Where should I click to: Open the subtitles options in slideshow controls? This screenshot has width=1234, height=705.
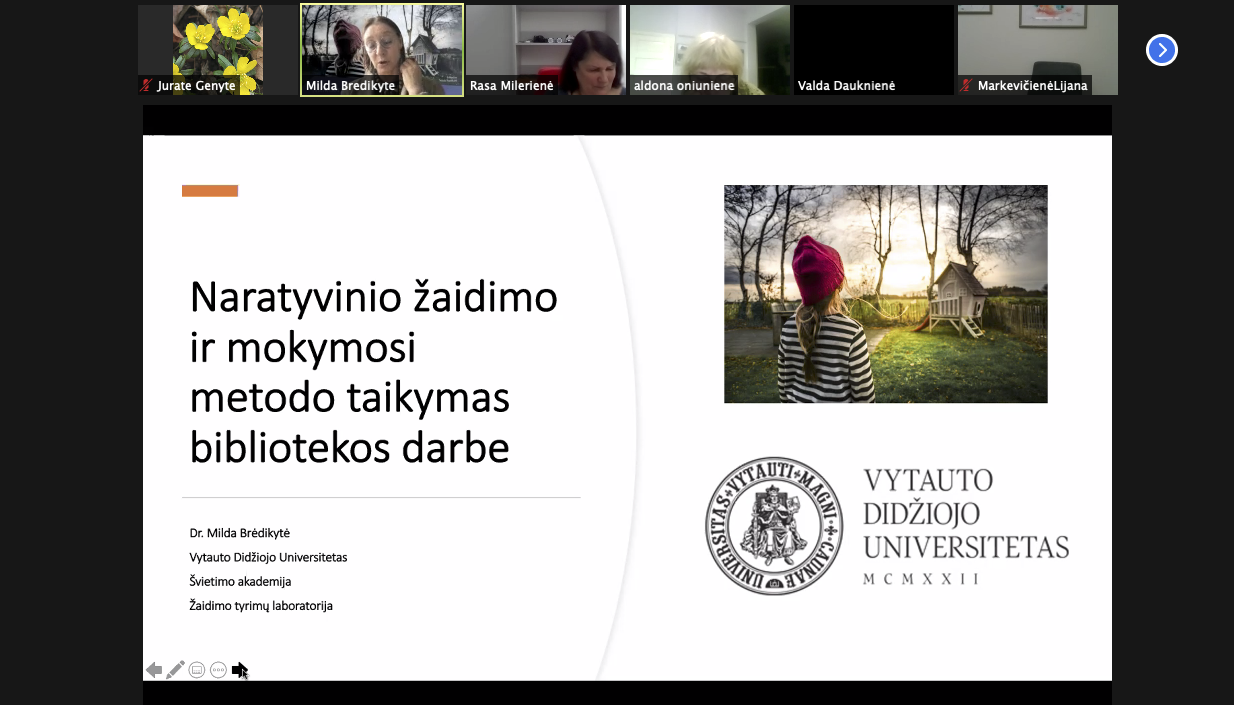[x=197, y=670]
